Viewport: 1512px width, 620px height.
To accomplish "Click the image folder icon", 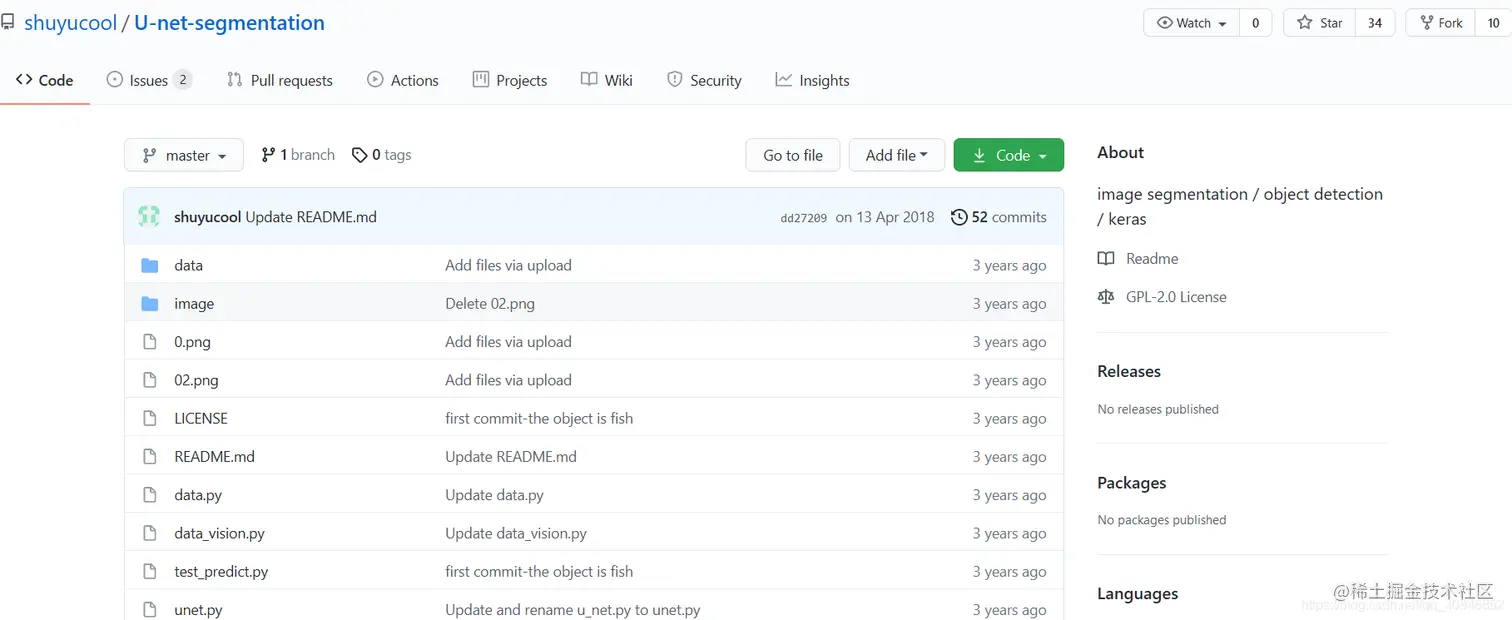I will point(150,303).
